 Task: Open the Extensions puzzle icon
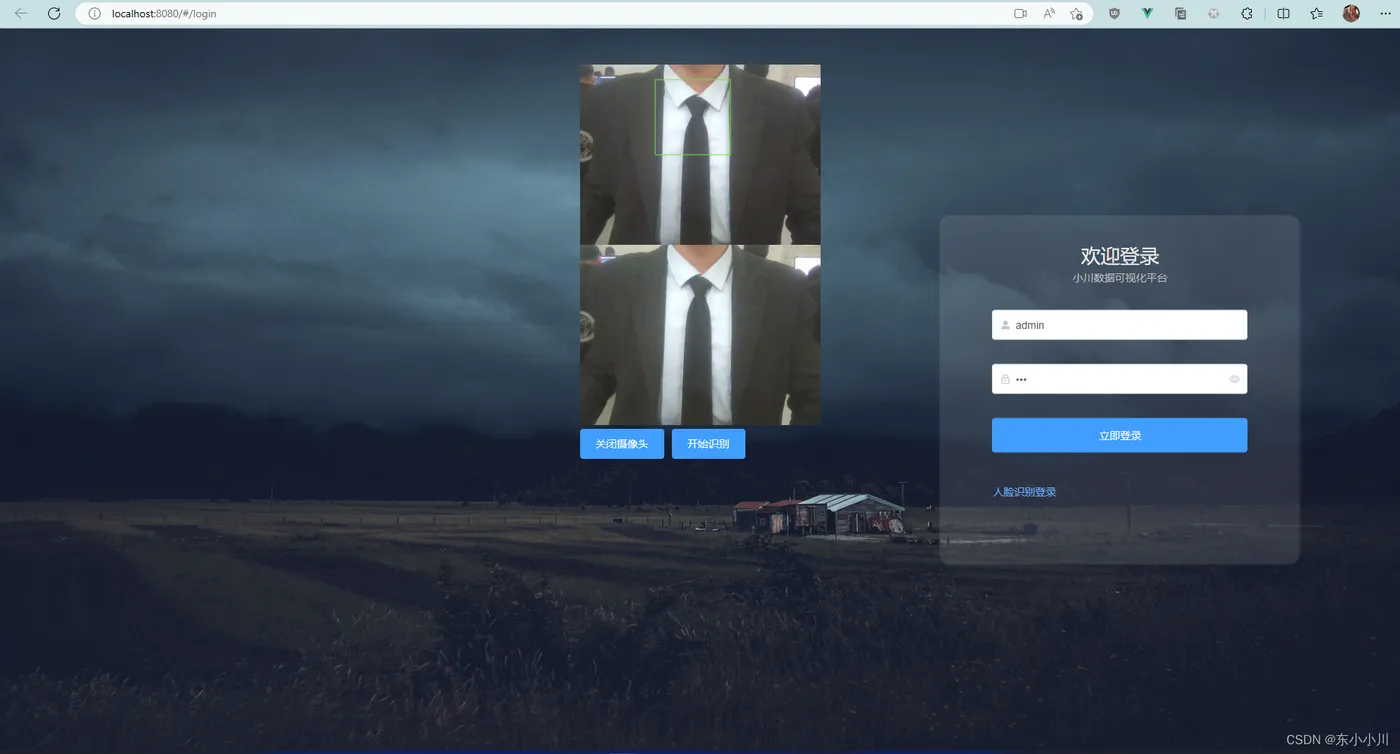[x=1247, y=14]
